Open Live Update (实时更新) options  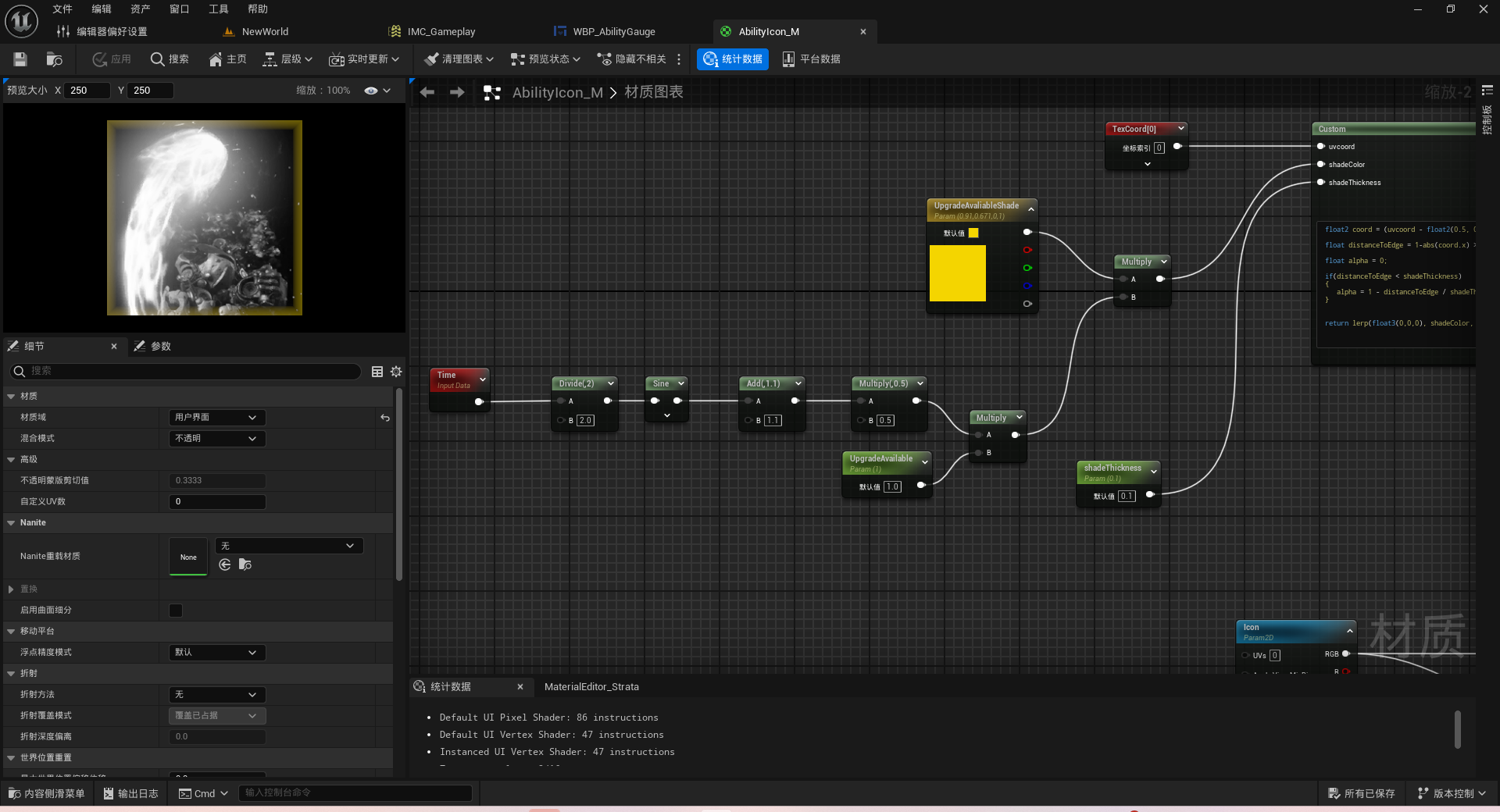click(x=364, y=59)
